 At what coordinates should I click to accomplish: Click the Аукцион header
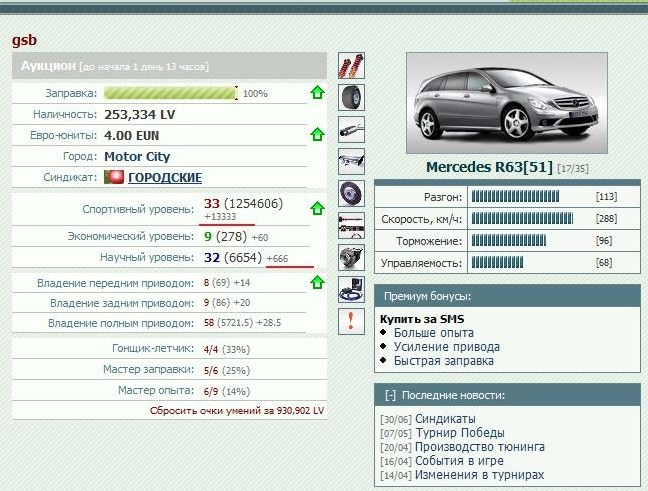pos(169,66)
